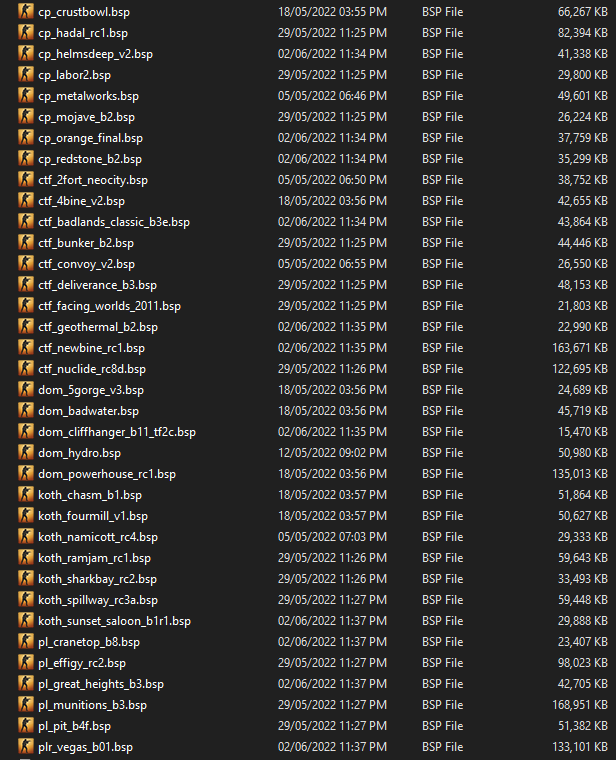Click the file name koth_namicott_rc4.bsp

(98, 537)
